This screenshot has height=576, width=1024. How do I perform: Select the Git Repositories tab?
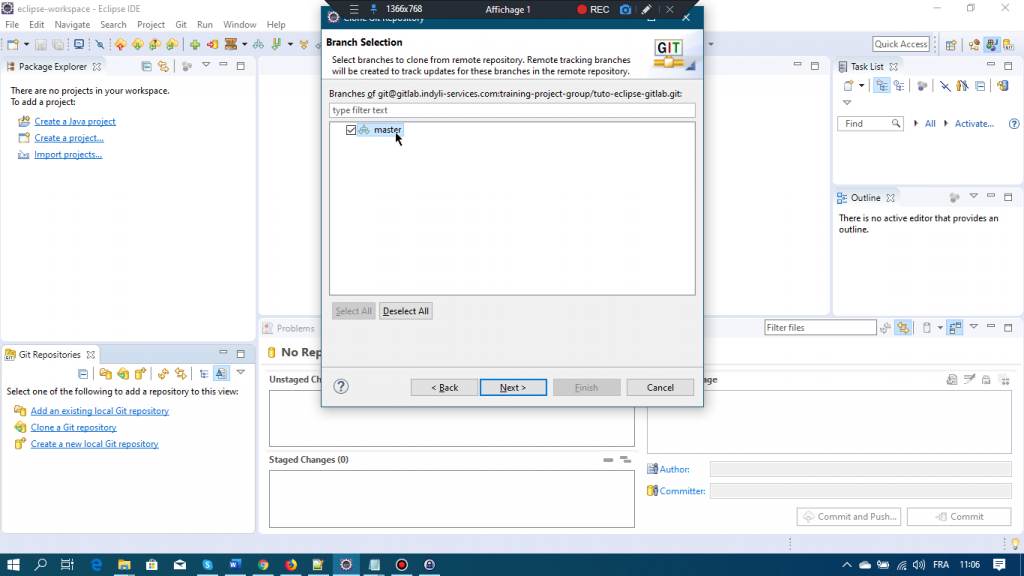click(x=50, y=355)
